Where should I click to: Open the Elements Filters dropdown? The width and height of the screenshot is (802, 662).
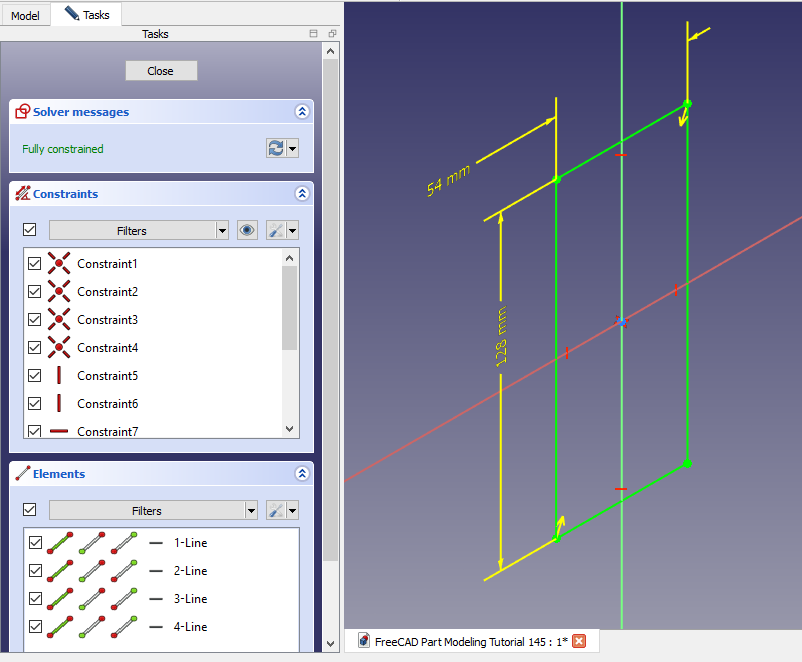pyautogui.click(x=153, y=510)
